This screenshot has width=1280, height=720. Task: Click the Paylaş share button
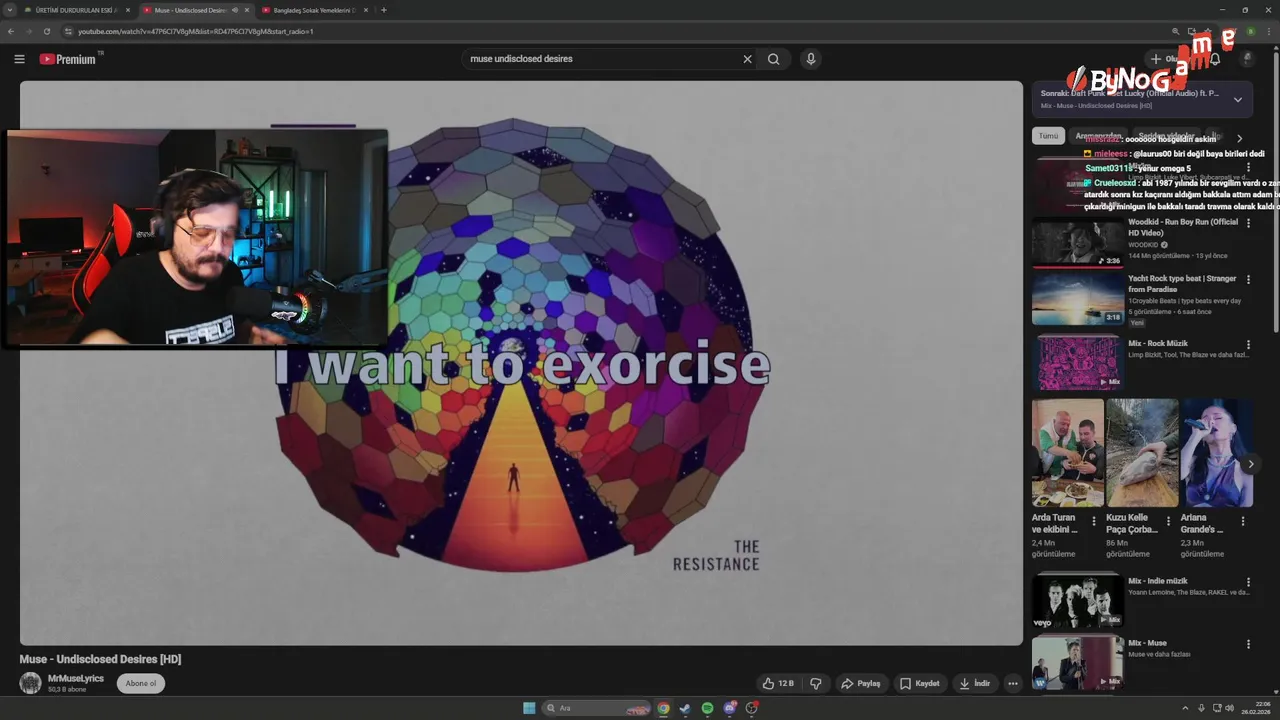(861, 684)
